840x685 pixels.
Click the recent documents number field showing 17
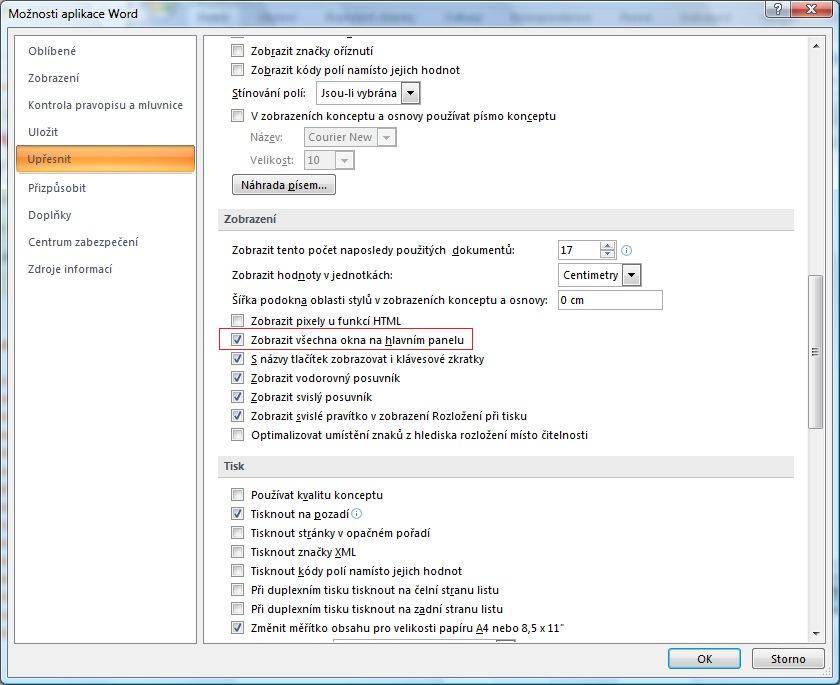coord(579,250)
